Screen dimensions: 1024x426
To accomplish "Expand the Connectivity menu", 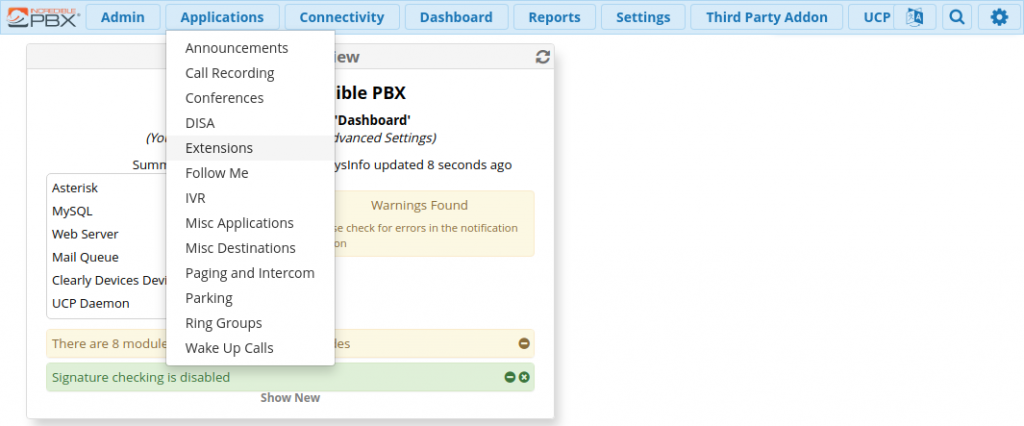I will pos(342,17).
